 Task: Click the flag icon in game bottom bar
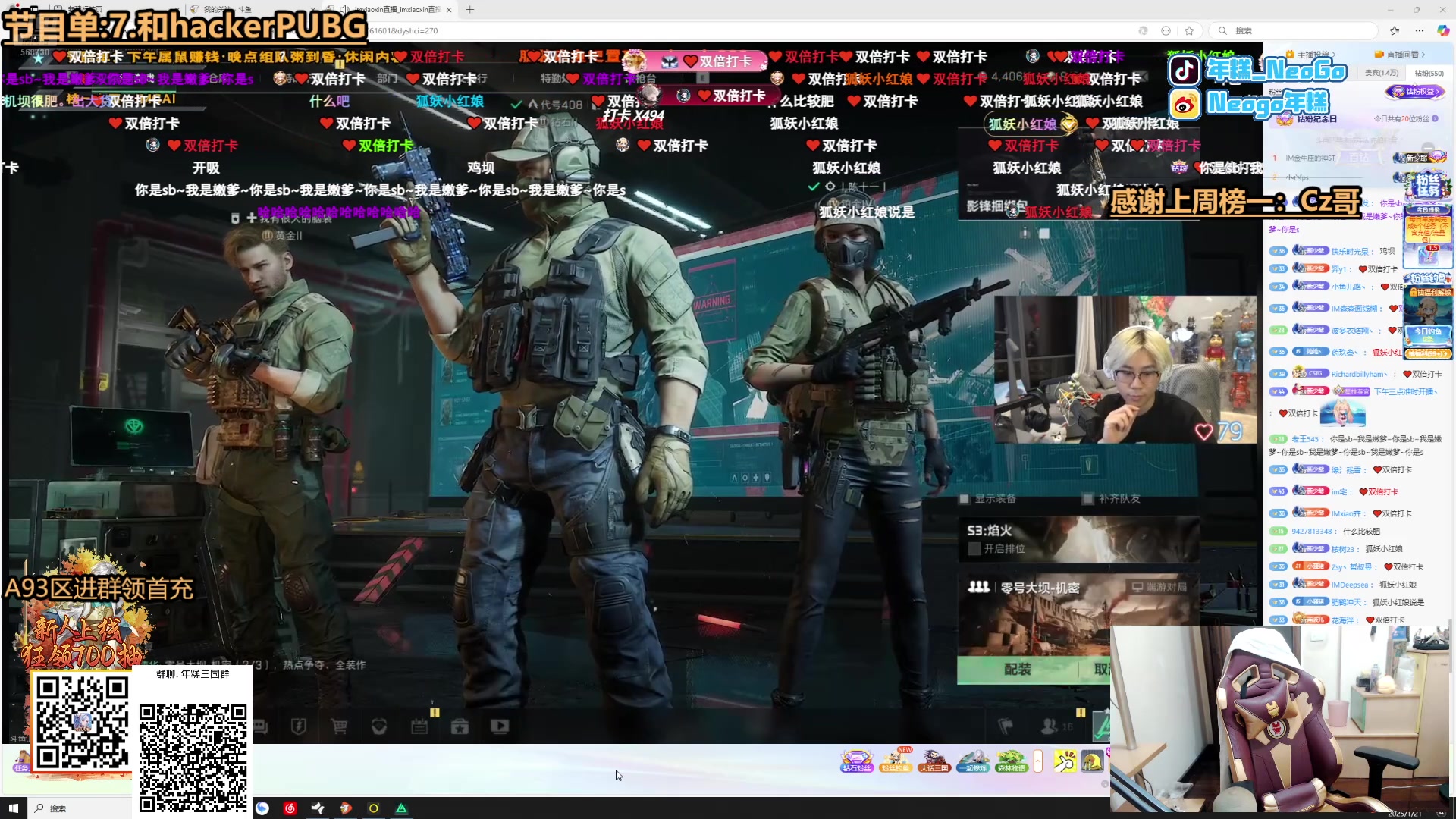click(1006, 726)
